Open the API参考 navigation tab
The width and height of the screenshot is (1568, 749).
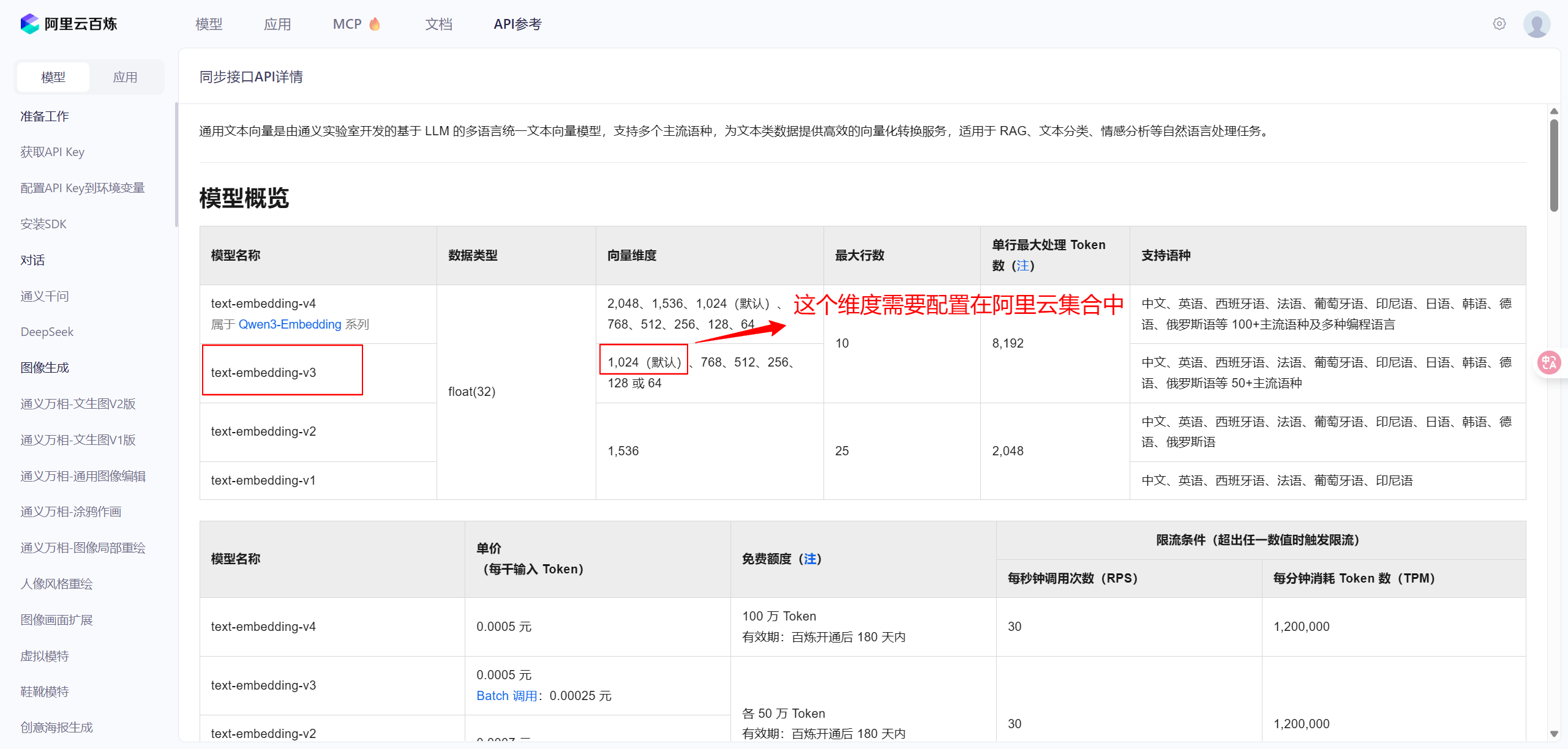pos(517,24)
